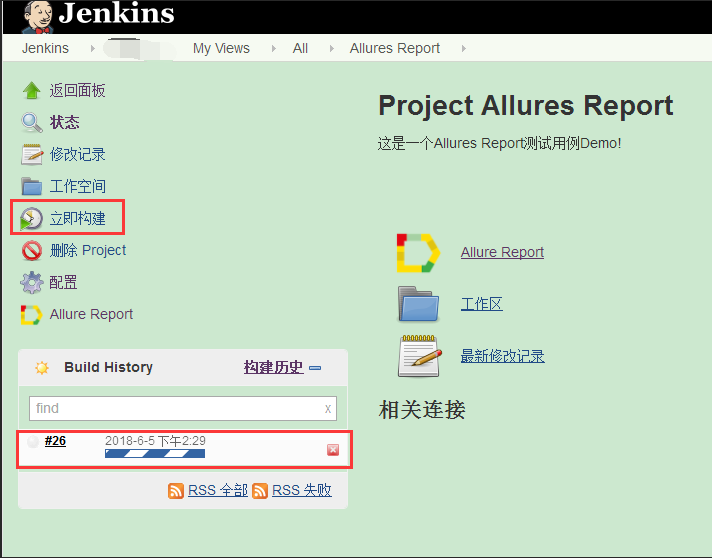Screen dimensions: 712x558
Task: Open My Views breadcrumb
Action: (221, 48)
